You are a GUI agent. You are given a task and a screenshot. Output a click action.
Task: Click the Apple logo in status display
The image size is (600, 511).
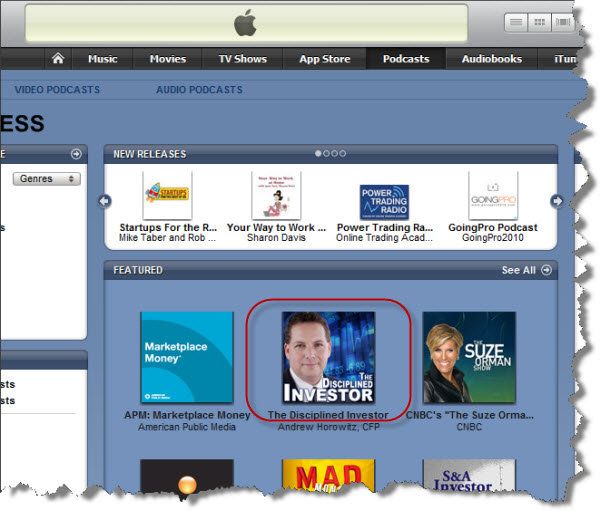(x=245, y=23)
